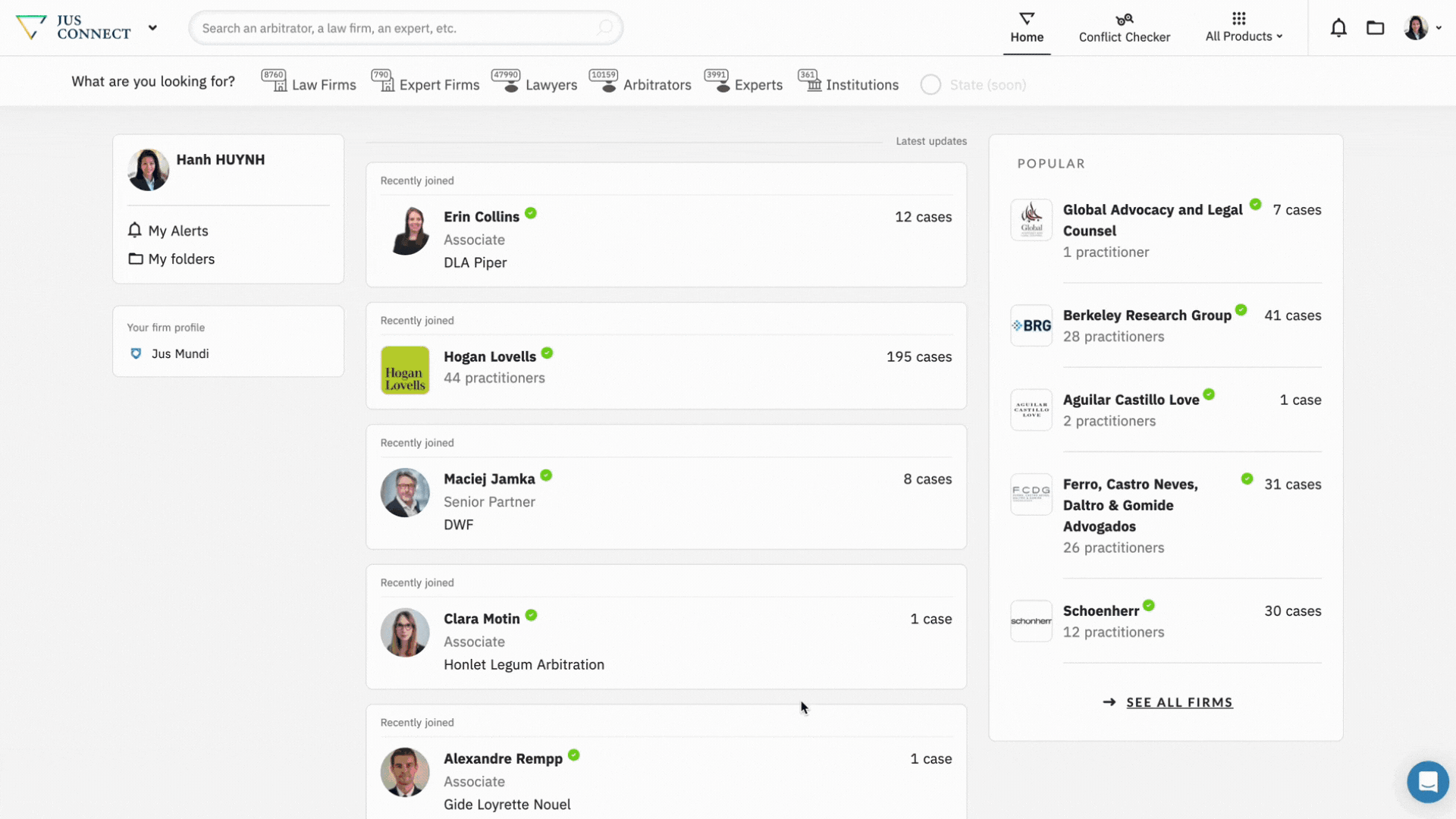Click the FCDG firm logo
Viewport: 1456px width, 819px height.
tap(1031, 494)
